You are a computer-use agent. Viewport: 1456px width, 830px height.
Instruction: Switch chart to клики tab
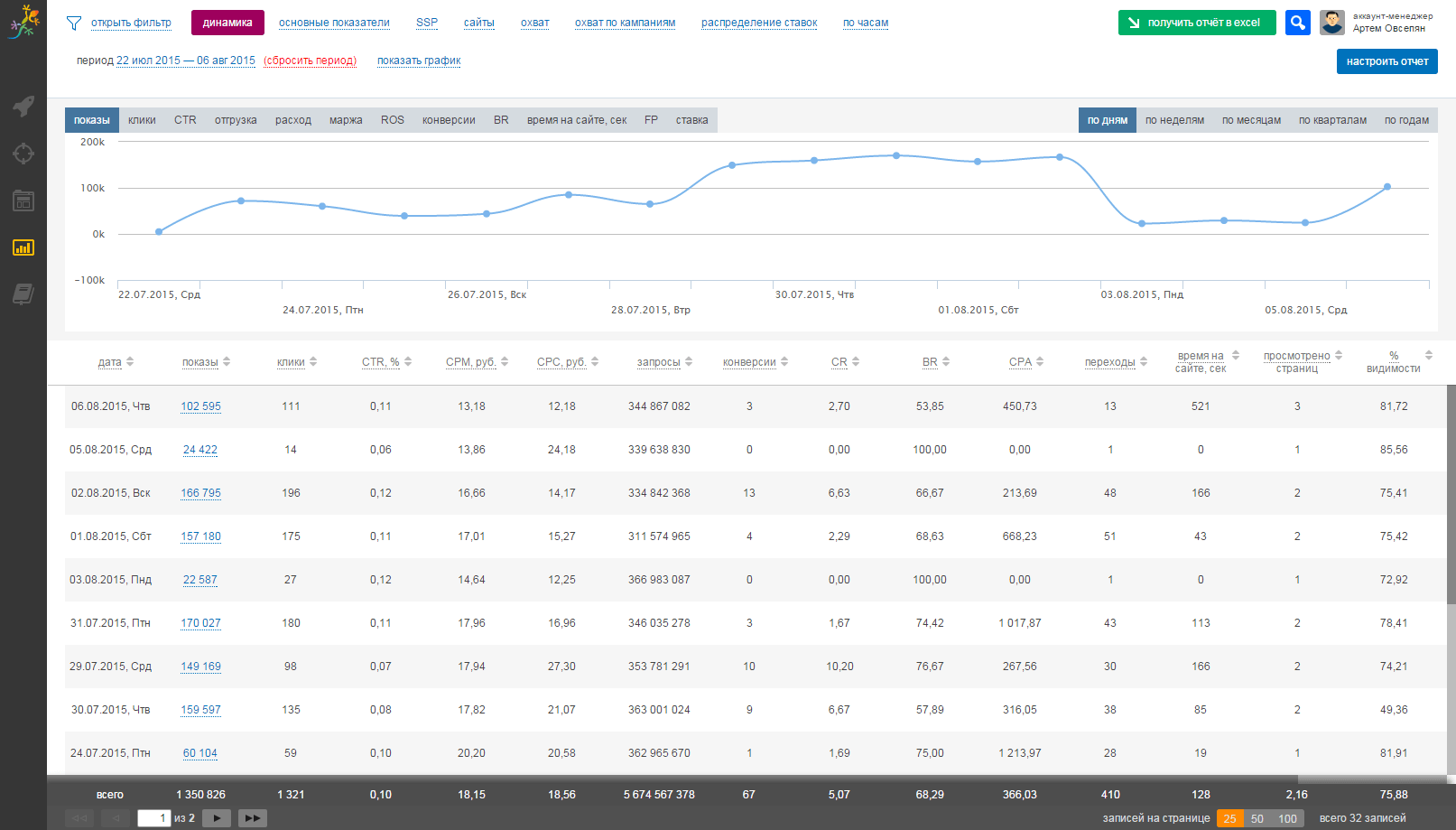click(x=142, y=120)
